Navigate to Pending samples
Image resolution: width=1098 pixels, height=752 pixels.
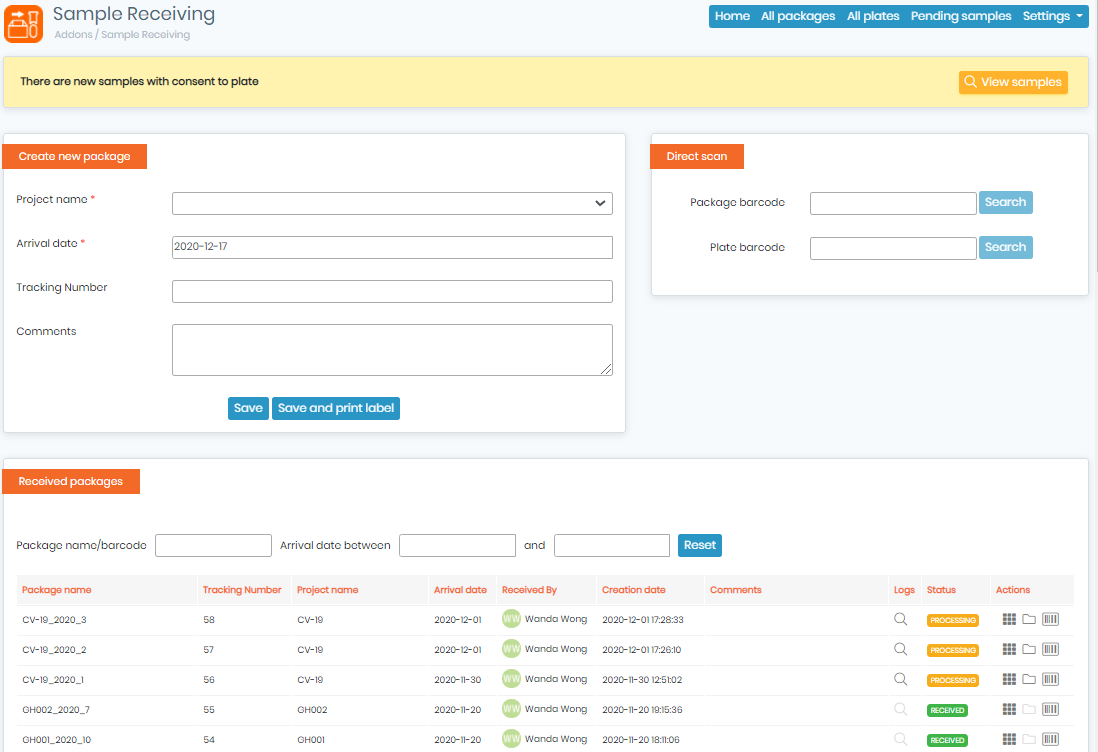click(x=961, y=16)
